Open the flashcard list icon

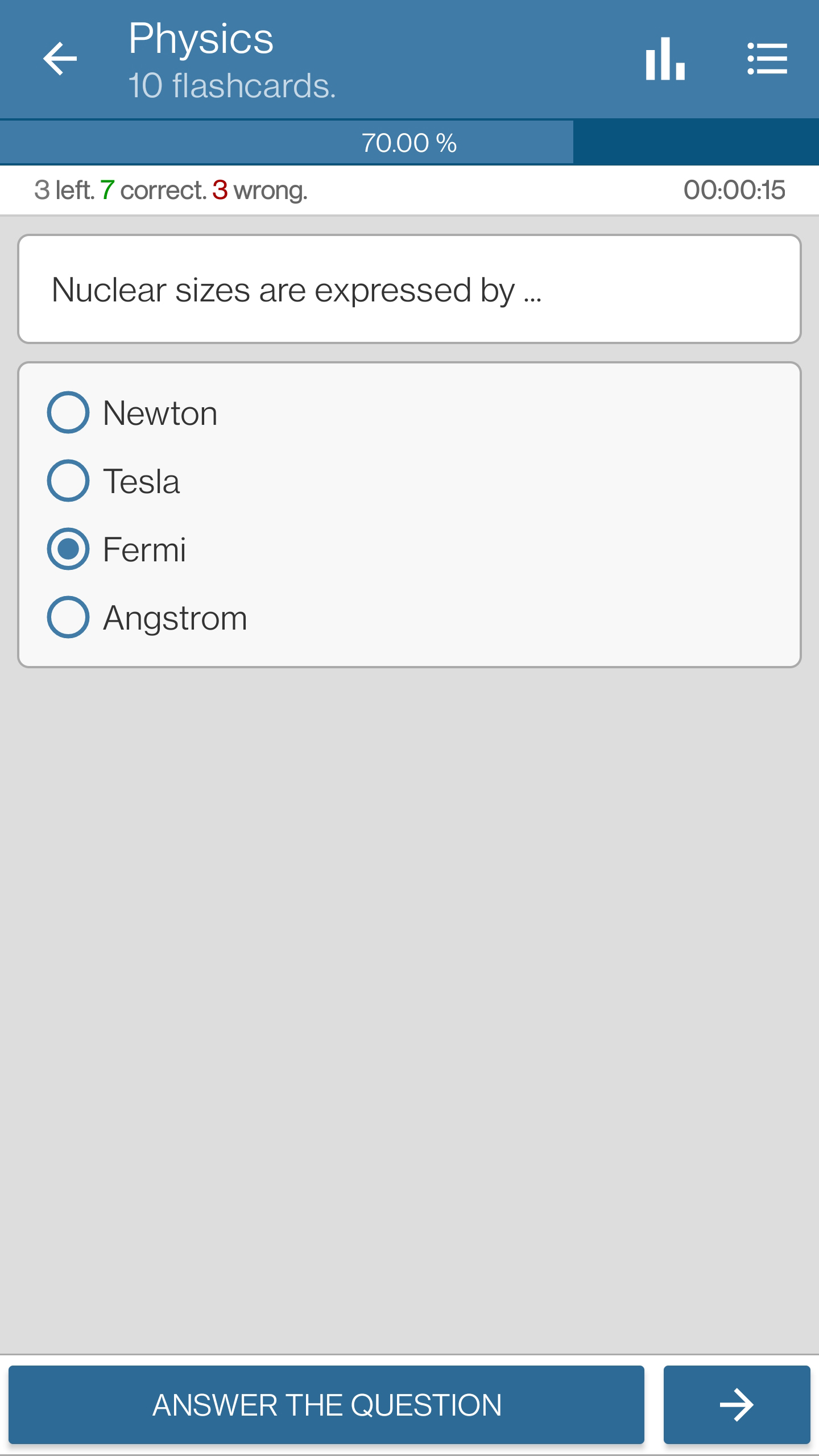coord(767,59)
